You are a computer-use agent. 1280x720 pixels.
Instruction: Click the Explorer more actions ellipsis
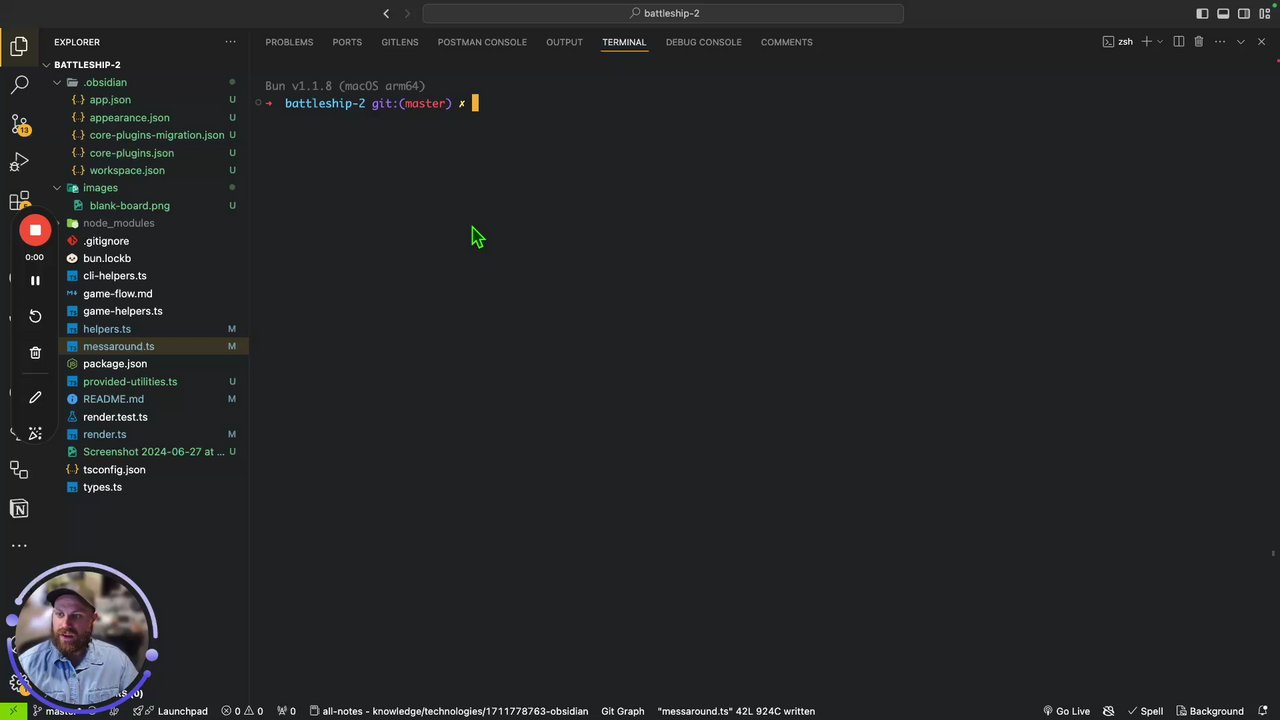pyautogui.click(x=230, y=42)
